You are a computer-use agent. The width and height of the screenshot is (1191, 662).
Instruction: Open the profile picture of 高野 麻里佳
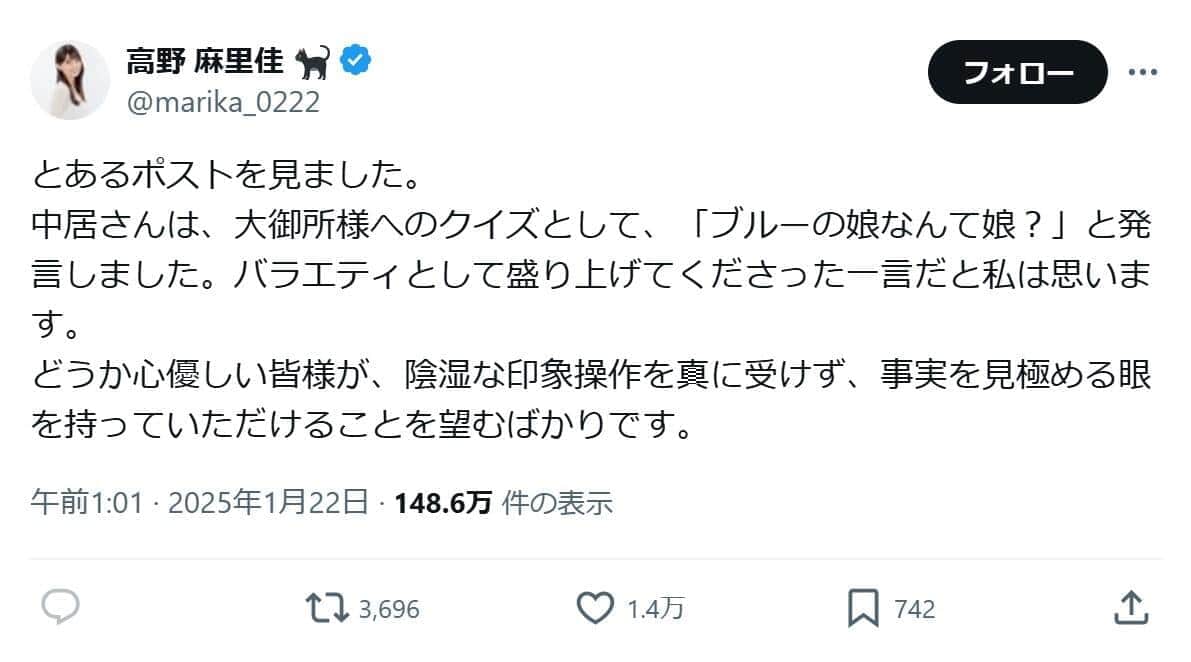point(70,79)
